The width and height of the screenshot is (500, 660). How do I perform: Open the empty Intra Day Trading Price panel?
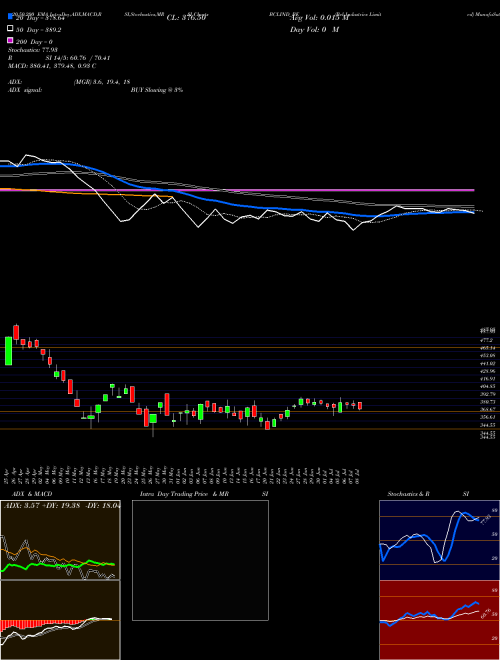coord(200,560)
